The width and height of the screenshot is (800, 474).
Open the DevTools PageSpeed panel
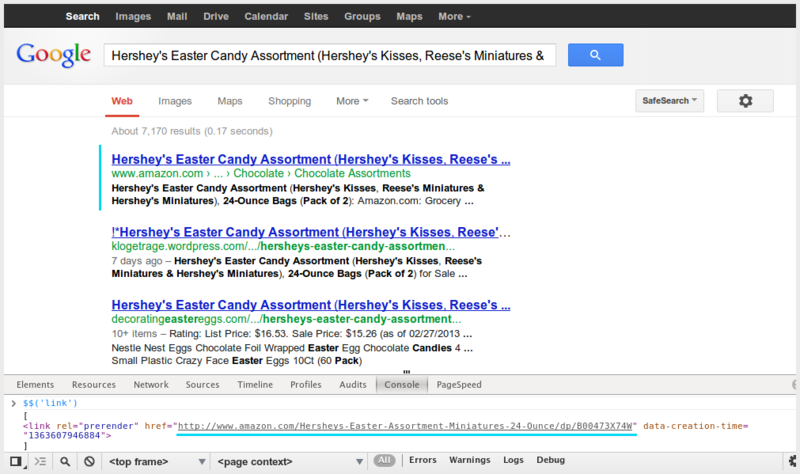[459, 385]
